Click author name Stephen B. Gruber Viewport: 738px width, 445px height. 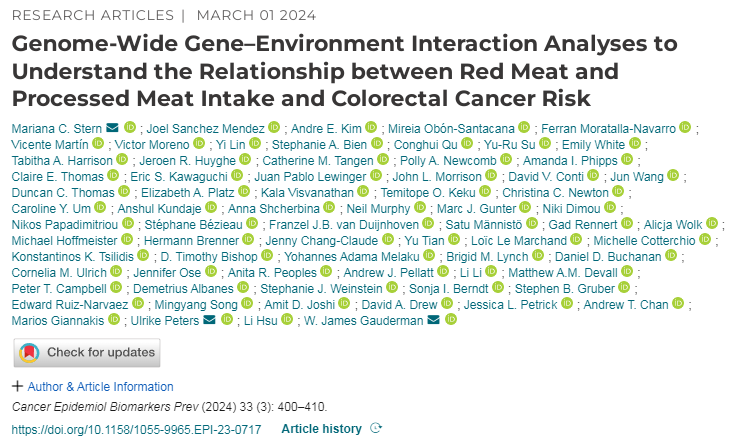565,289
